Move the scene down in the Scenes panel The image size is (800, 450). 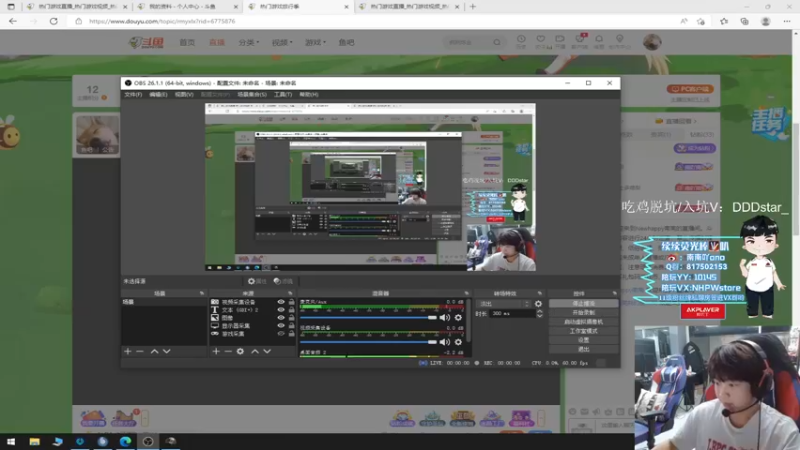tap(166, 352)
